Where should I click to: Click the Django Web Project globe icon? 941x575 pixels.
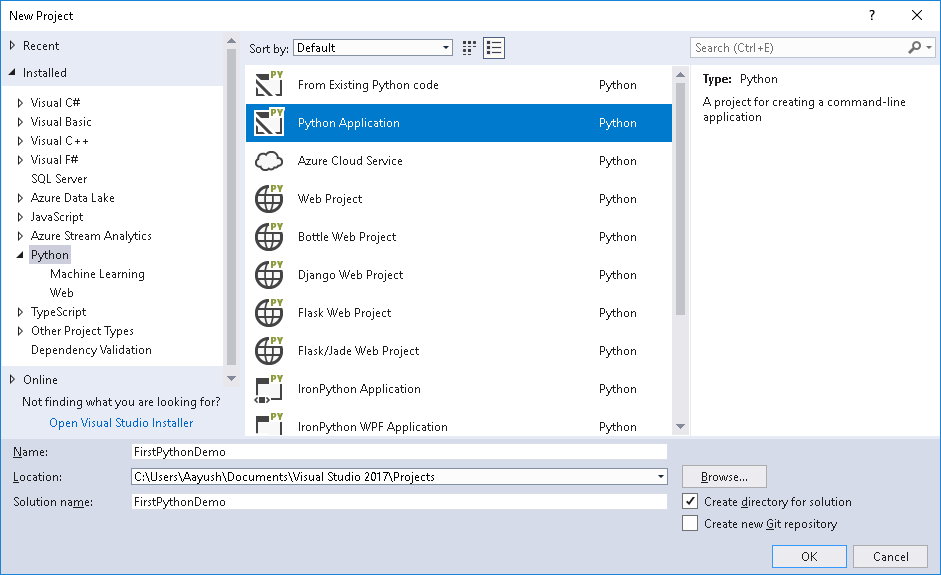[269, 275]
